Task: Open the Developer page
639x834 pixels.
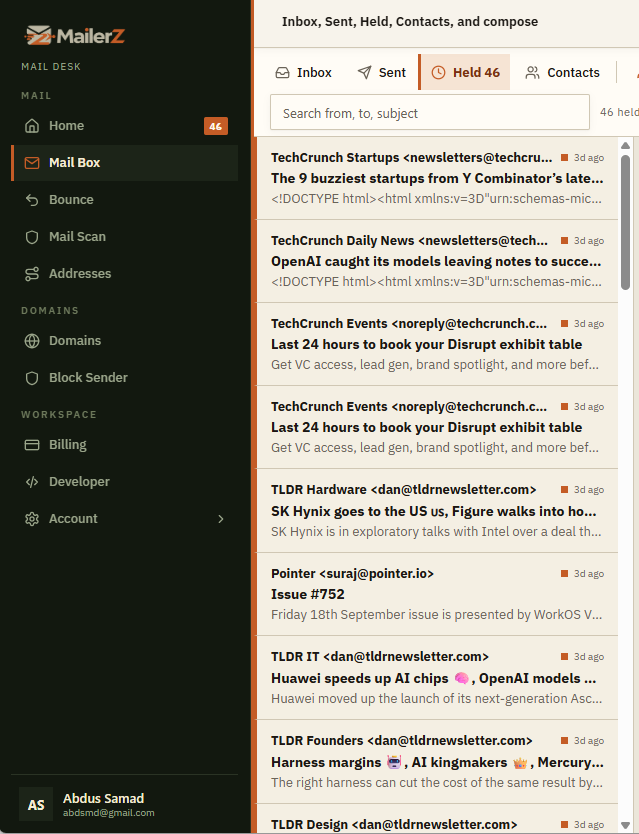Action: [125, 482]
